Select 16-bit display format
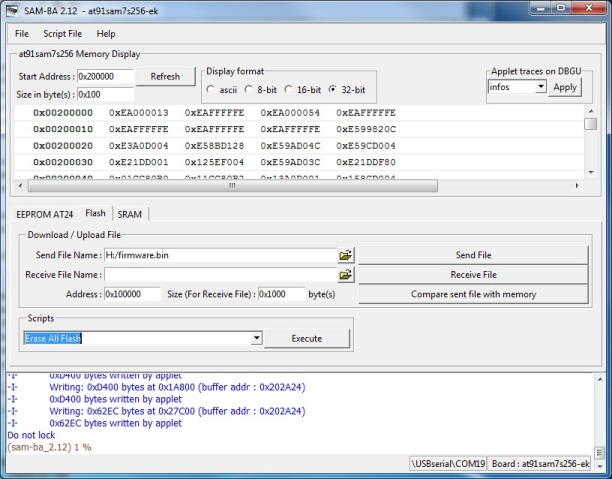The height and width of the screenshot is (479, 612). click(288, 89)
